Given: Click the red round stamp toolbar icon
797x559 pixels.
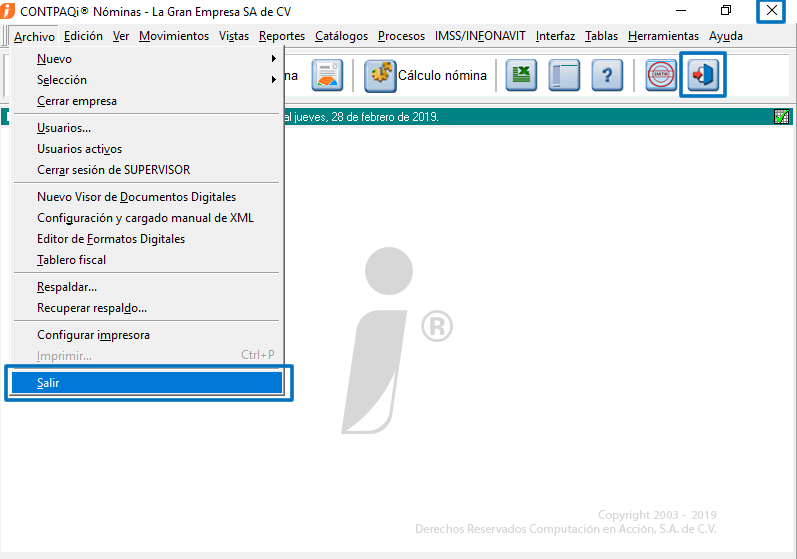Looking at the screenshot, I should (661, 75).
